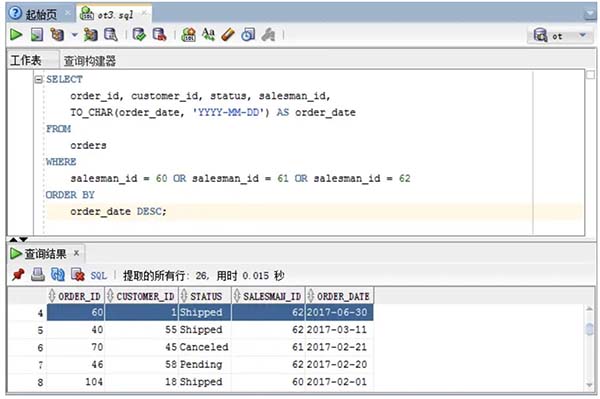Sort by CUSTOMER_ID column header
Screen dimensions: 600x399
(141, 296)
